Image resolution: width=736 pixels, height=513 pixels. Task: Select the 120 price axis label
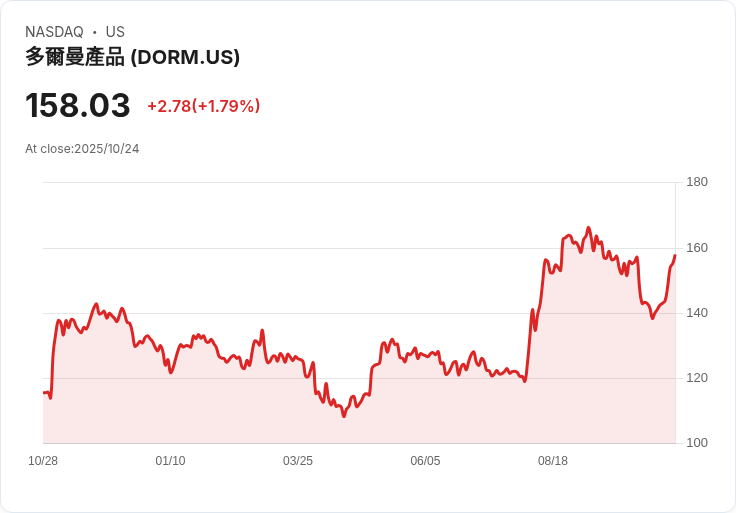pyautogui.click(x=697, y=378)
